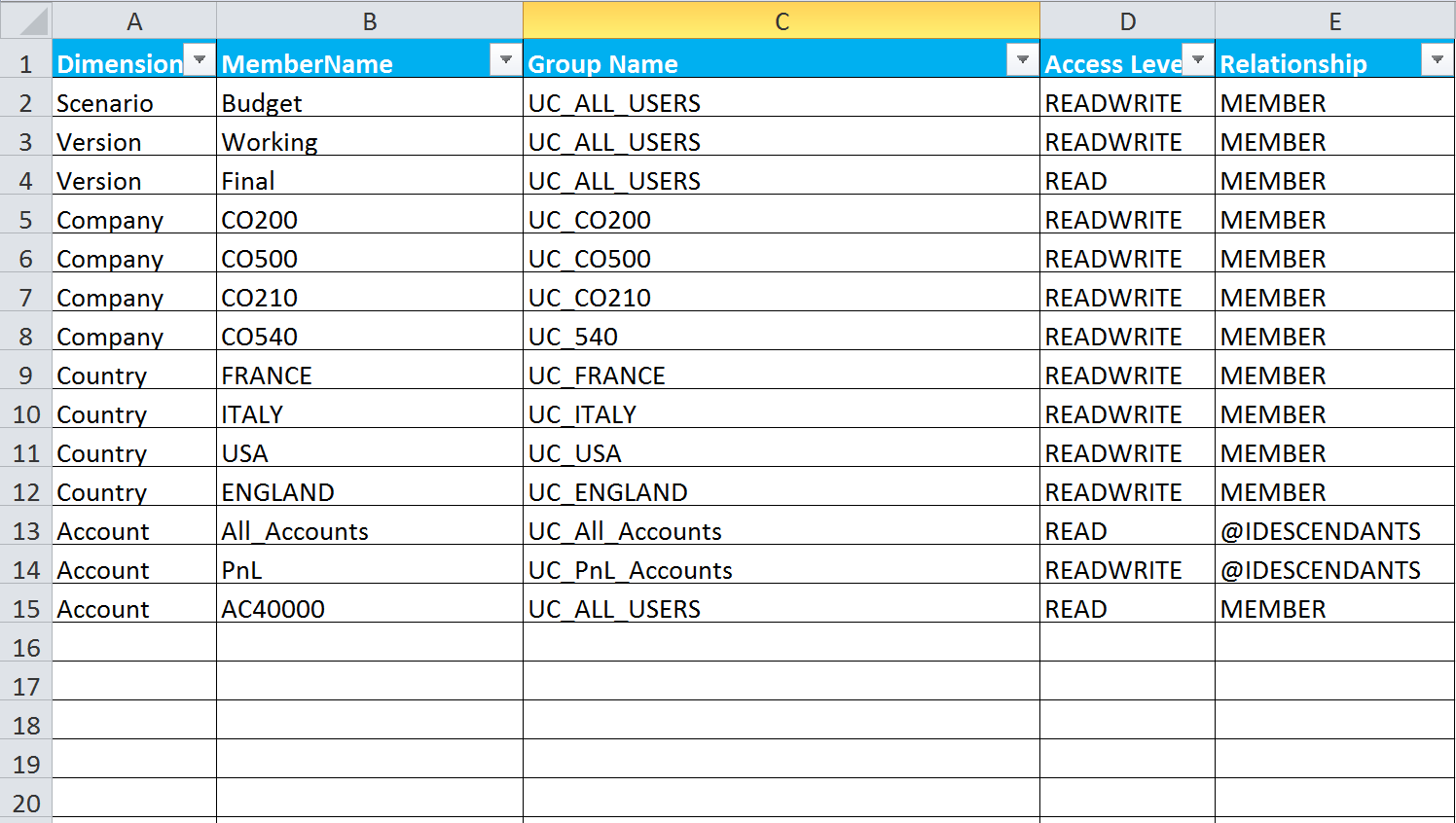The image size is (1456, 823).
Task: Open the Relationship filter dropdown
Action: (1437, 60)
